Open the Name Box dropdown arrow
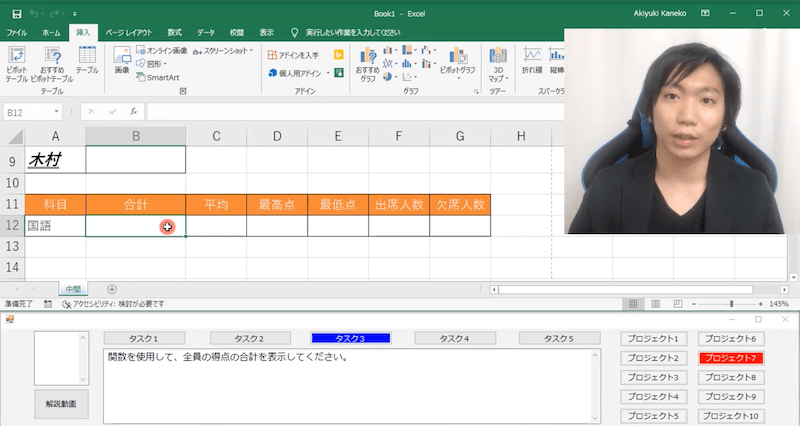Image resolution: width=800 pixels, height=426 pixels. click(x=56, y=112)
